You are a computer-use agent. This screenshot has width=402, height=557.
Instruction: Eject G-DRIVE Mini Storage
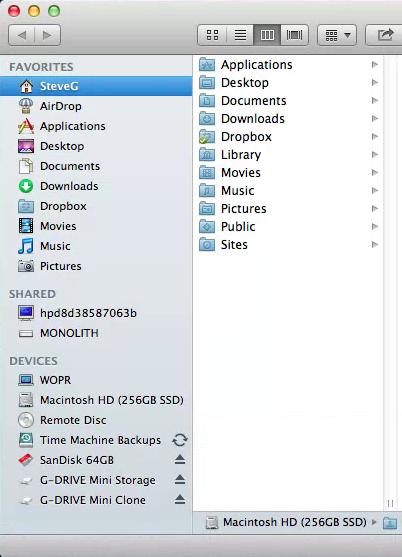(x=180, y=480)
